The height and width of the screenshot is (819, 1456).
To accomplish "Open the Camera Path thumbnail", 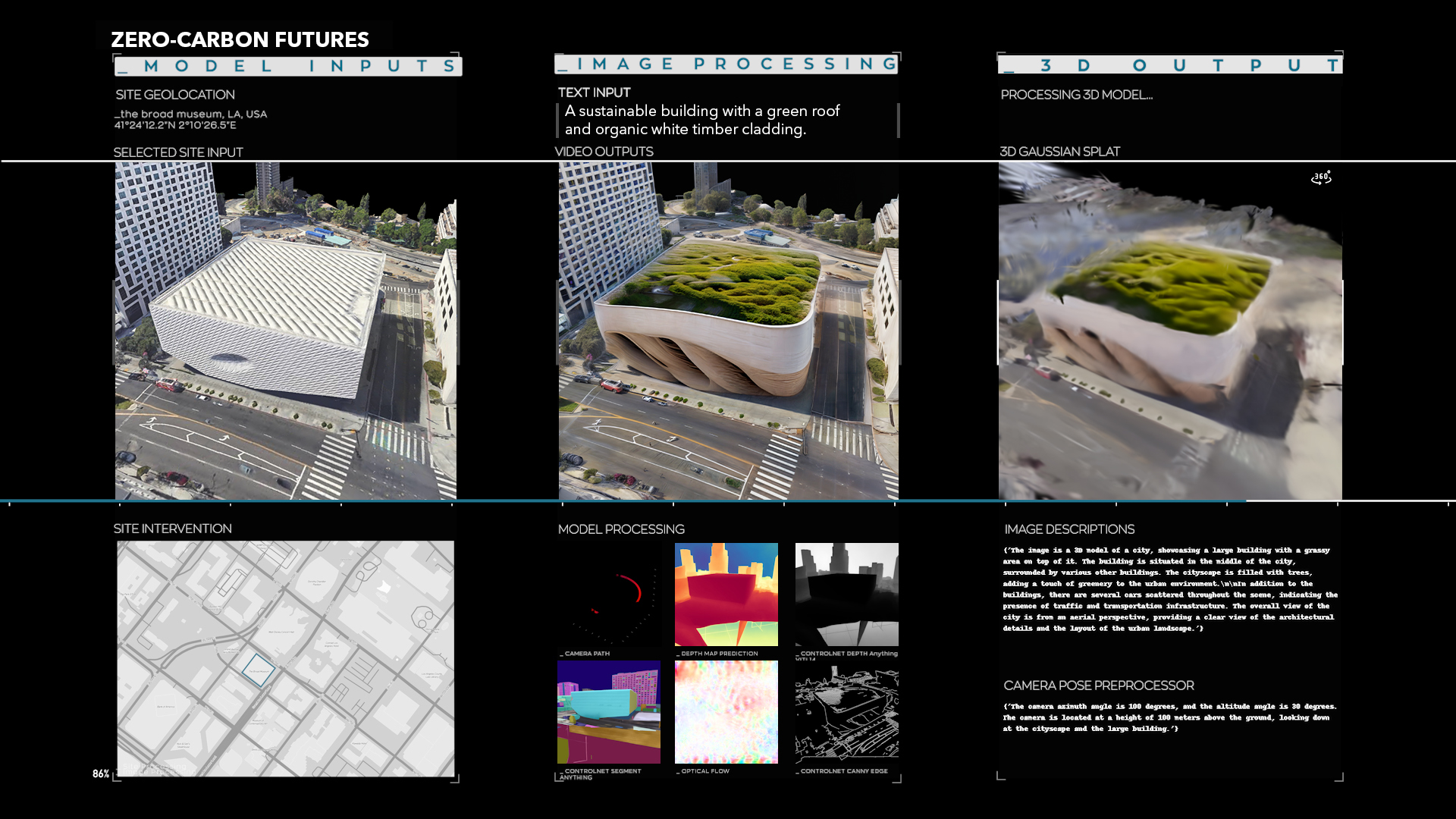I will click(609, 595).
